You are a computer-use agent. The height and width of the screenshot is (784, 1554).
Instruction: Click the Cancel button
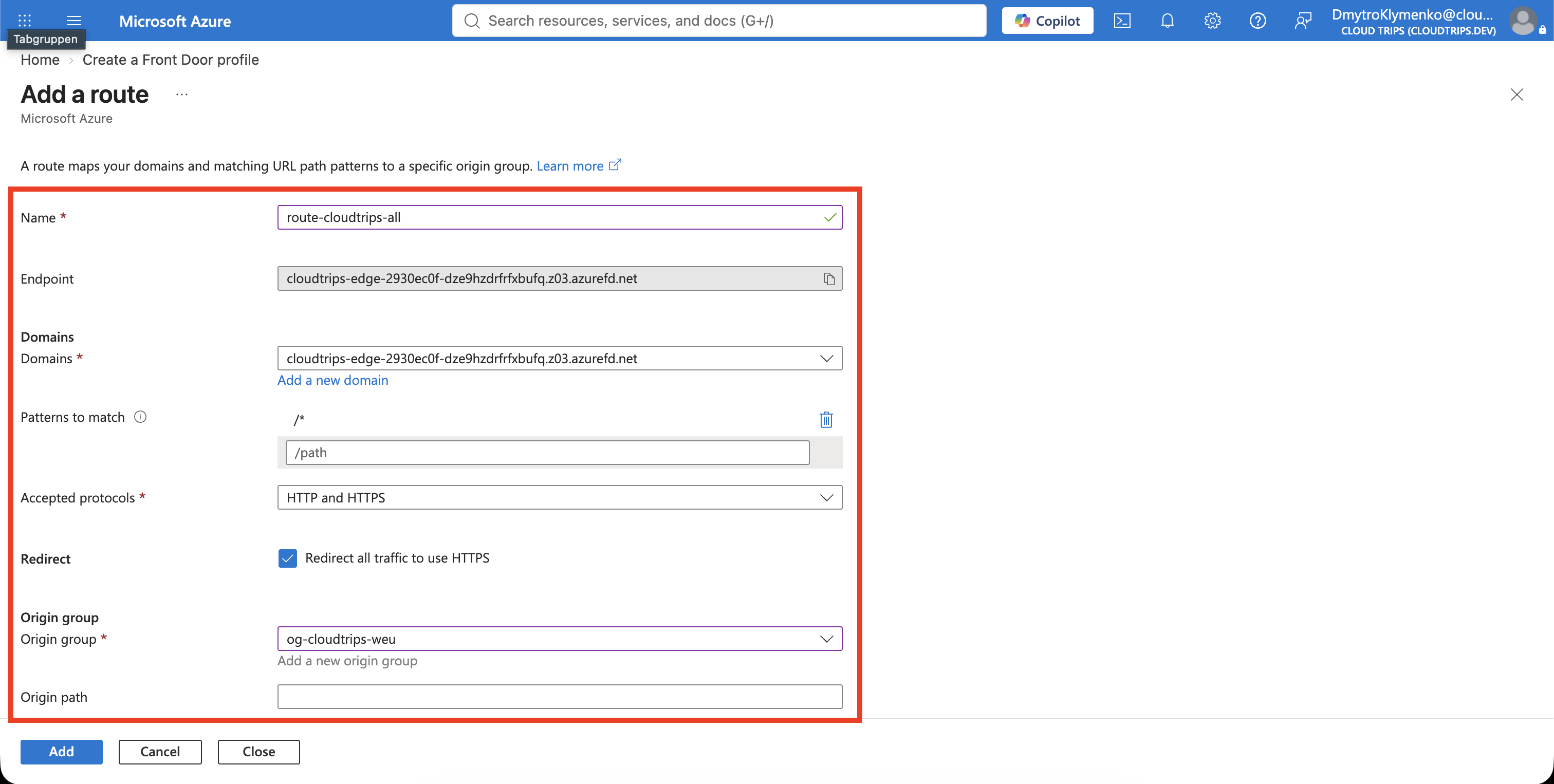tap(160, 752)
